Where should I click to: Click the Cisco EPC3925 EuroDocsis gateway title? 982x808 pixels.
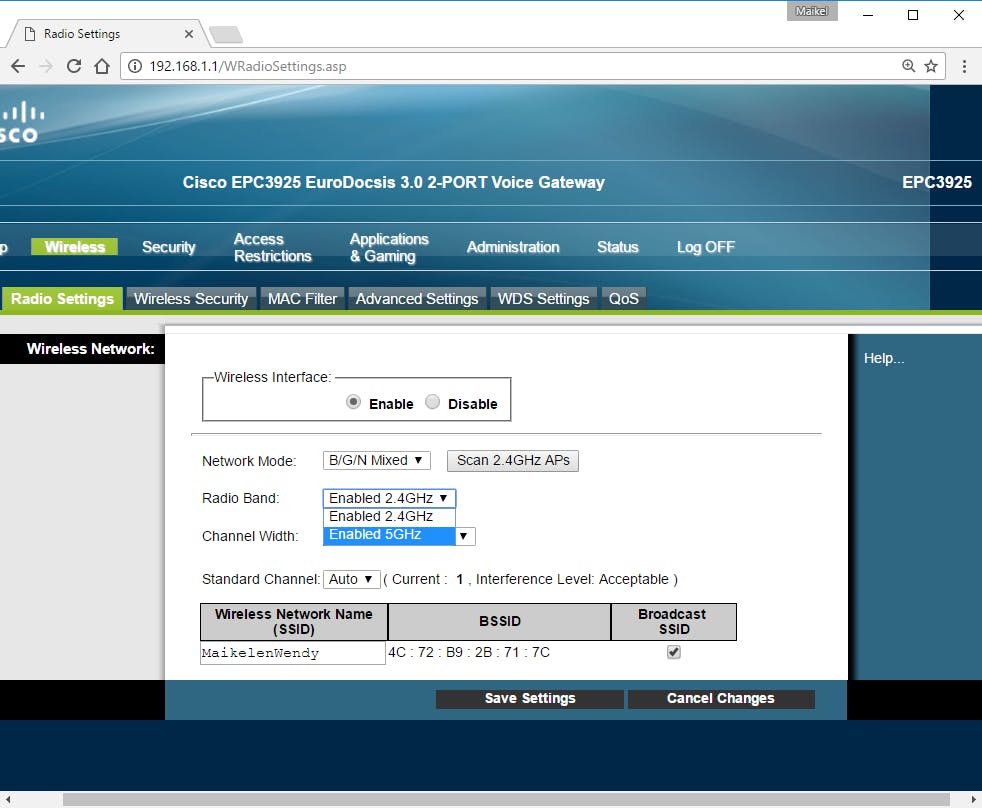click(x=393, y=182)
